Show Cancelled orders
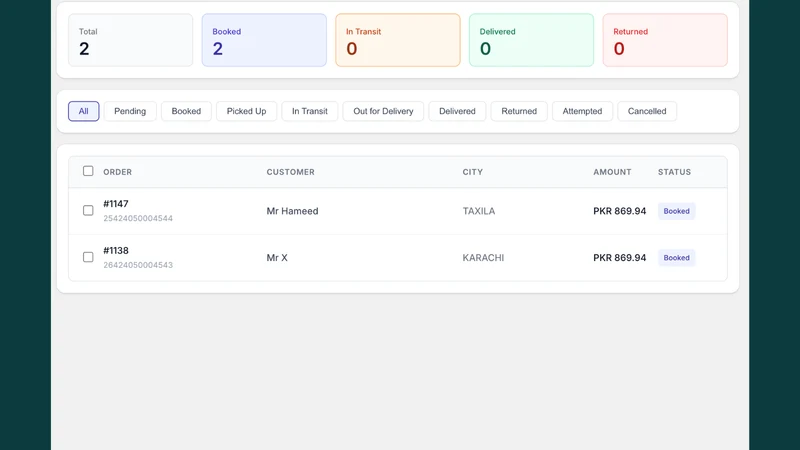This screenshot has height=450, width=800. (647, 111)
